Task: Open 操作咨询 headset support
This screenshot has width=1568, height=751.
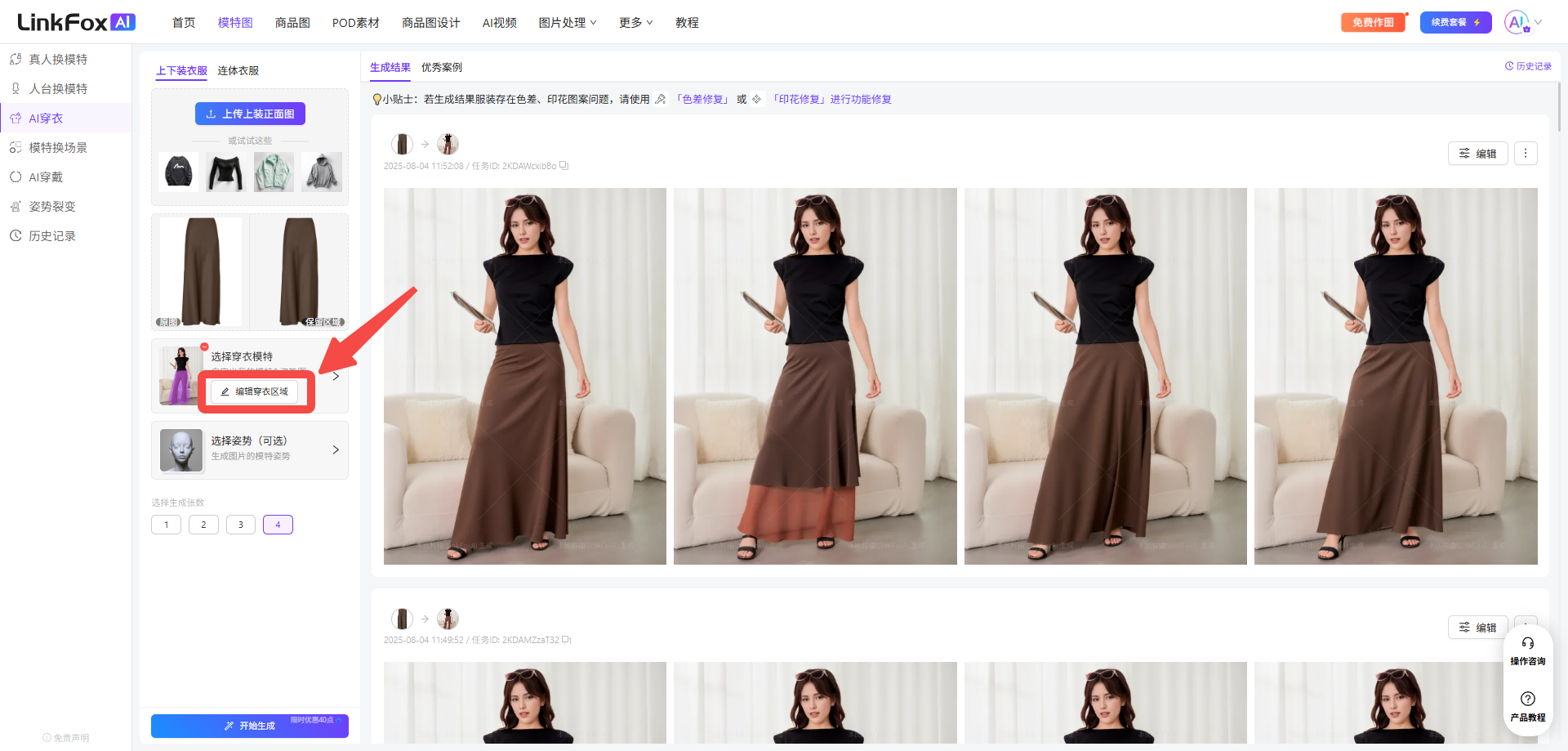Action: (1528, 651)
